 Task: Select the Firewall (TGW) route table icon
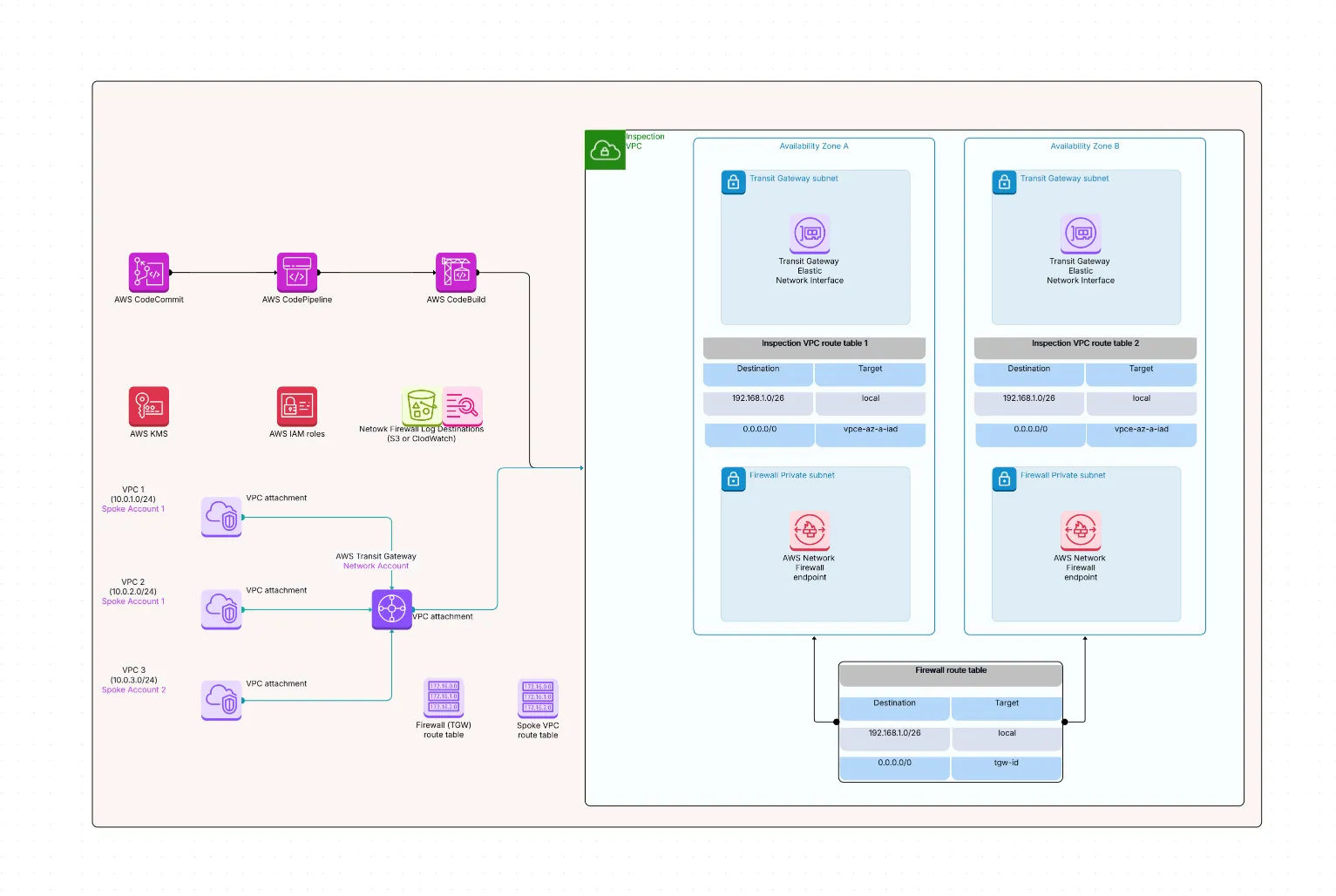(x=444, y=697)
